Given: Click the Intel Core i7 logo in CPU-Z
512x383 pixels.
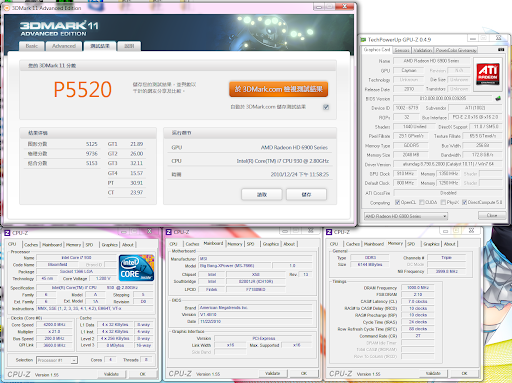Looking at the screenshot, I should coord(137,268).
